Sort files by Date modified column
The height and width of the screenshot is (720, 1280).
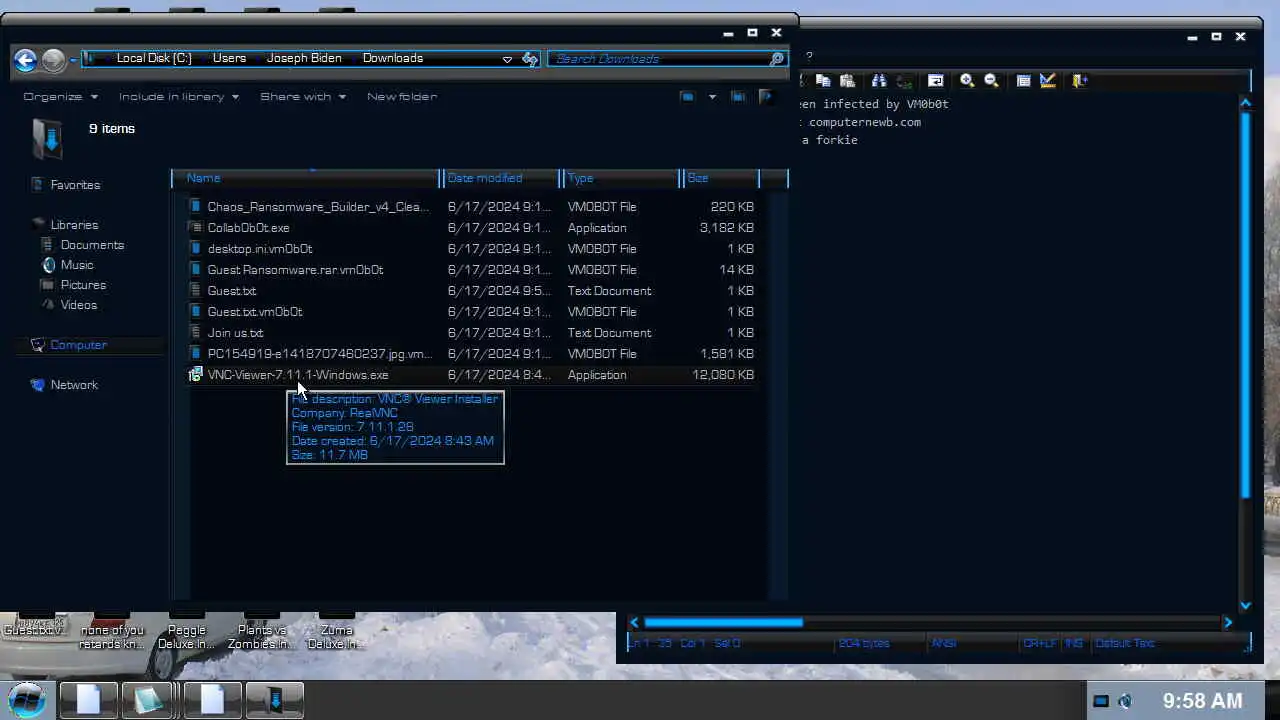(502, 178)
